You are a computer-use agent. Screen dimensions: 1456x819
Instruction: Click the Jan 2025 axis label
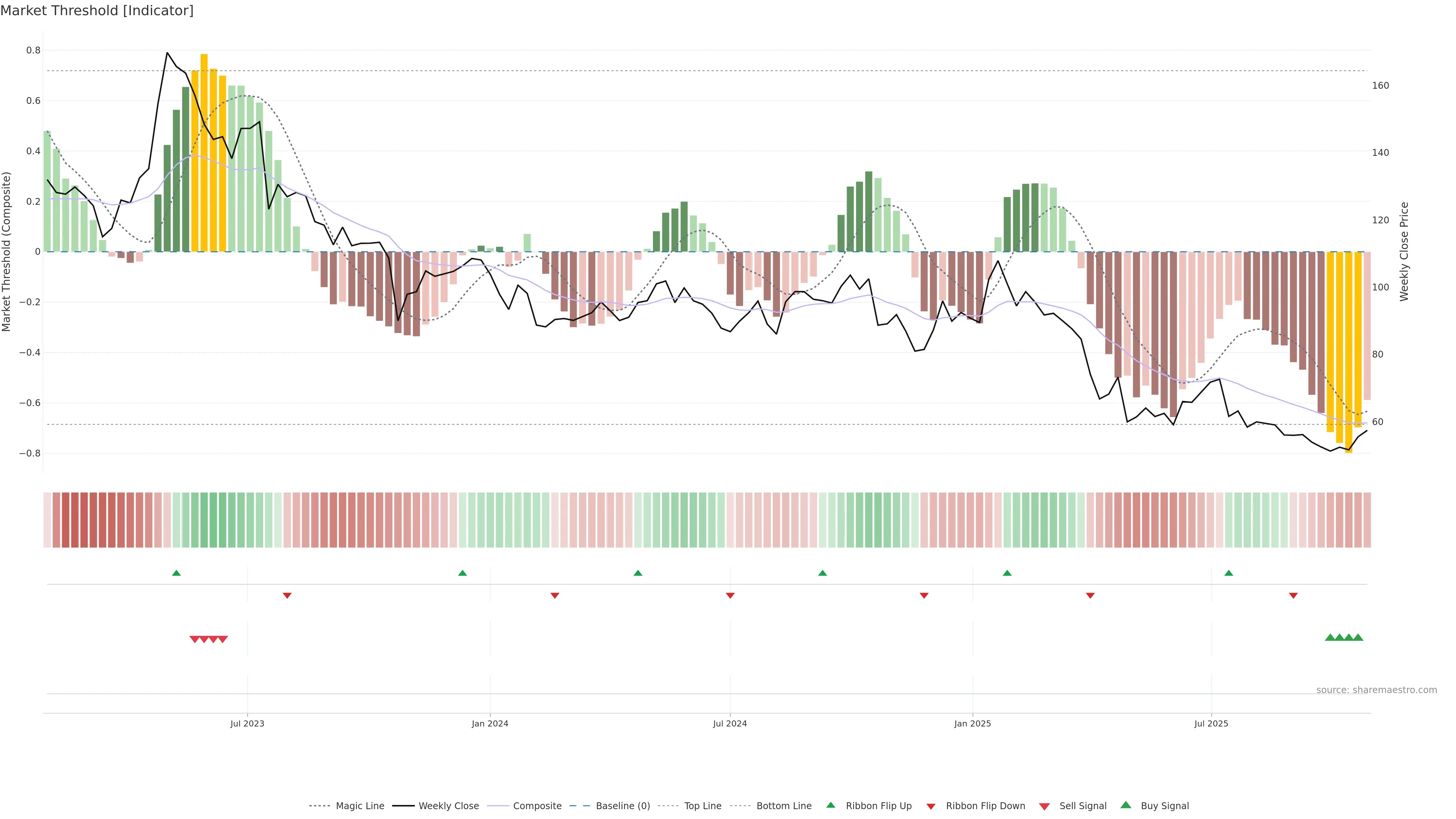972,723
